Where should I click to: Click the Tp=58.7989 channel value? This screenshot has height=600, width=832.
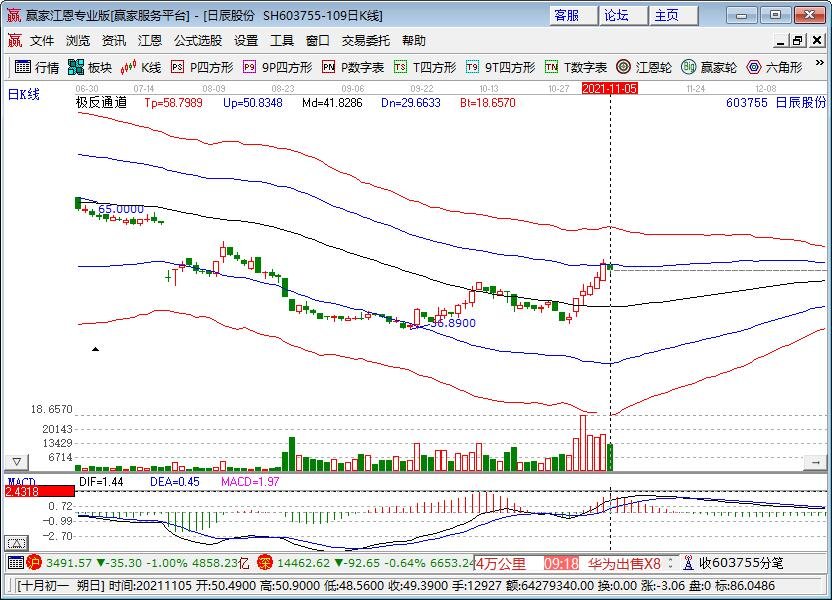[174, 102]
